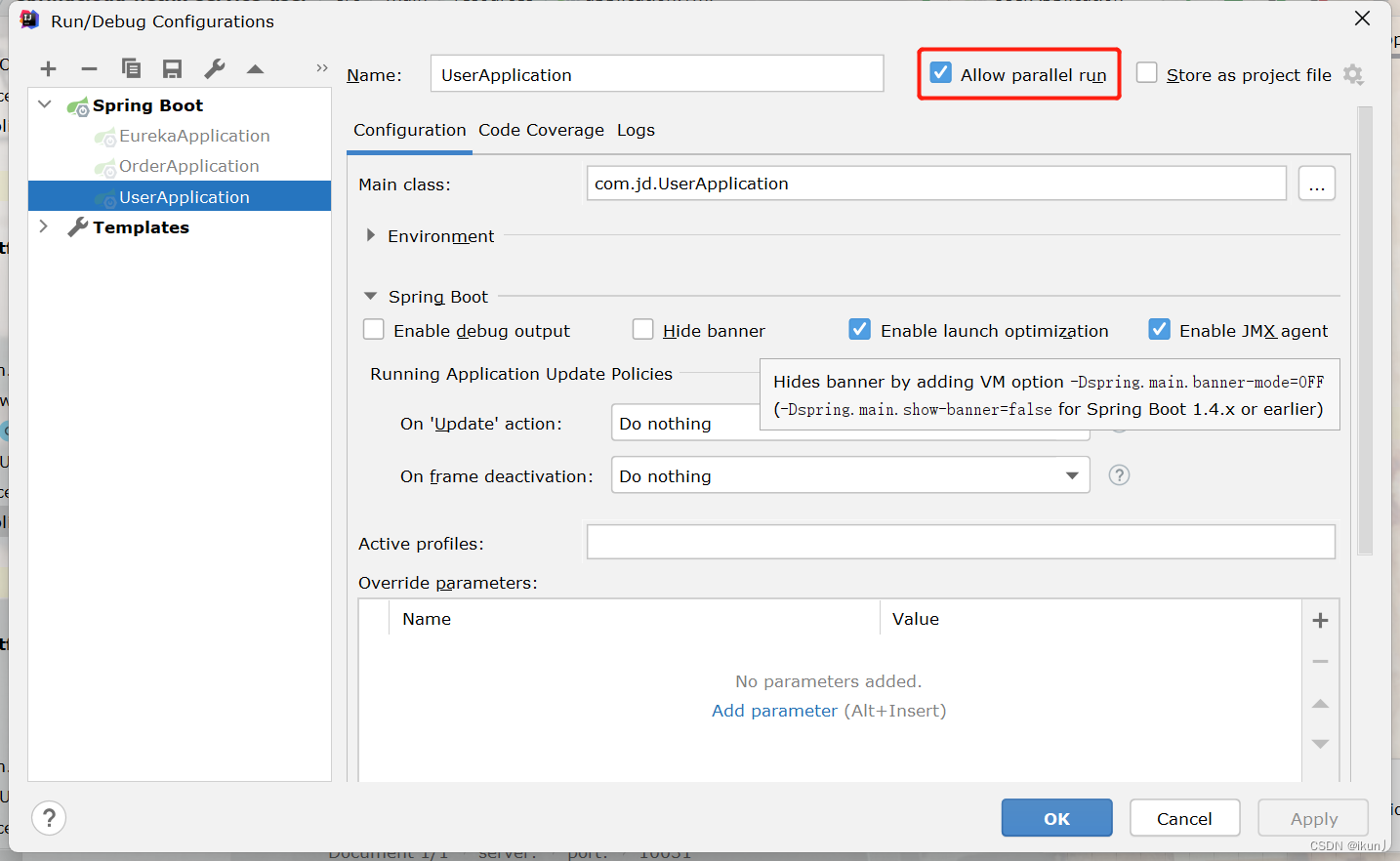This screenshot has width=1400, height=861.
Task: Expand the Environment section
Action: [371, 235]
